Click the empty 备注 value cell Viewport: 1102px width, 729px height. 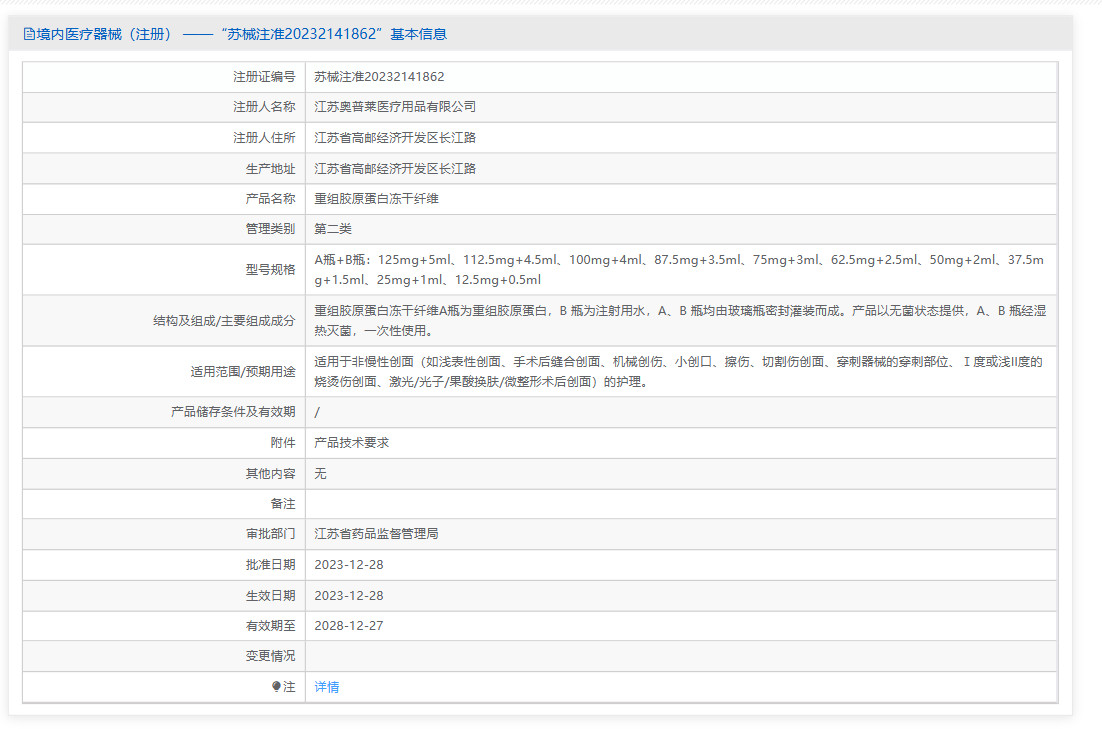[x=680, y=504]
